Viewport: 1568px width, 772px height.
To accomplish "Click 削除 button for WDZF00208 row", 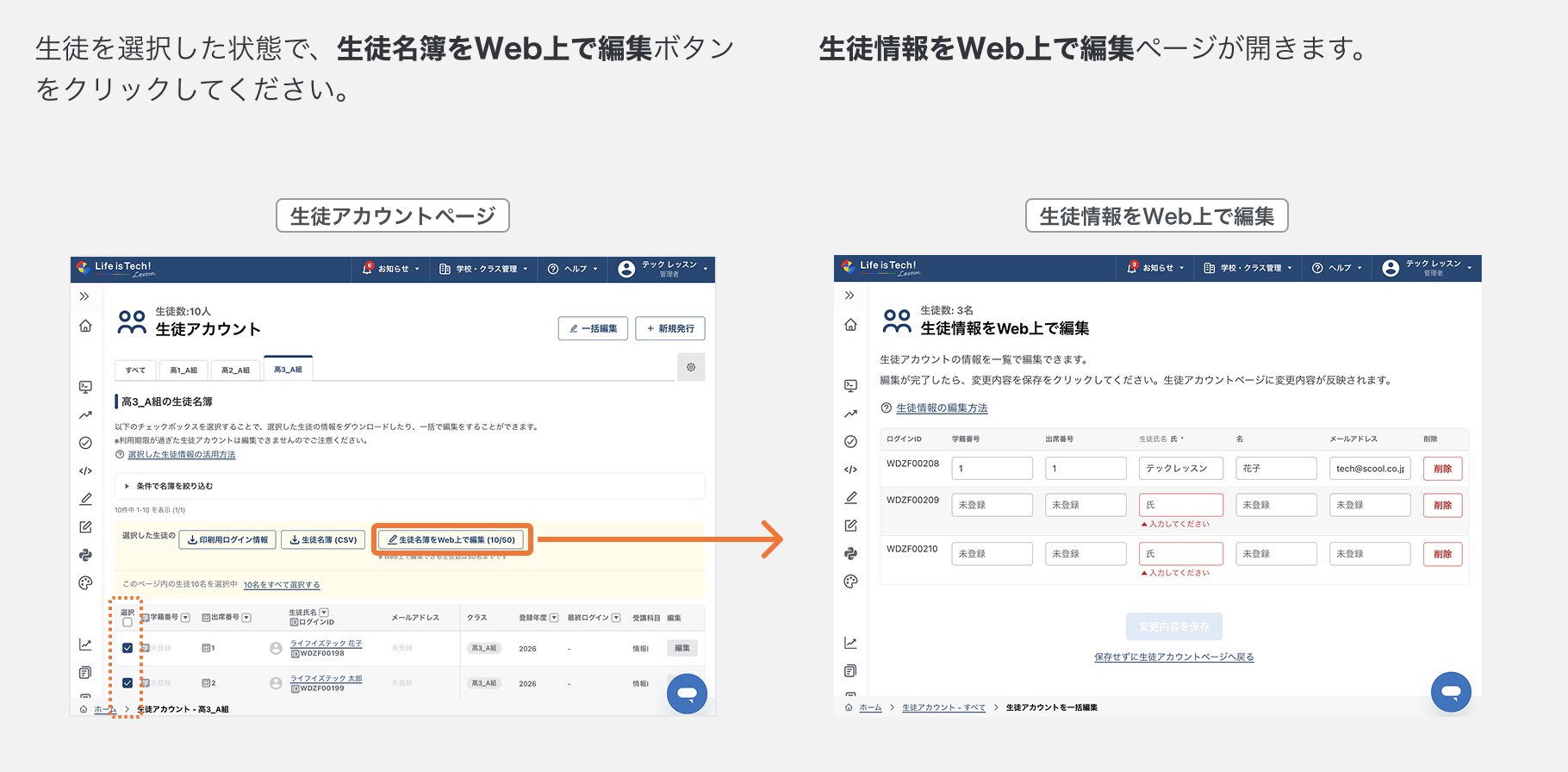I will tap(1443, 469).
